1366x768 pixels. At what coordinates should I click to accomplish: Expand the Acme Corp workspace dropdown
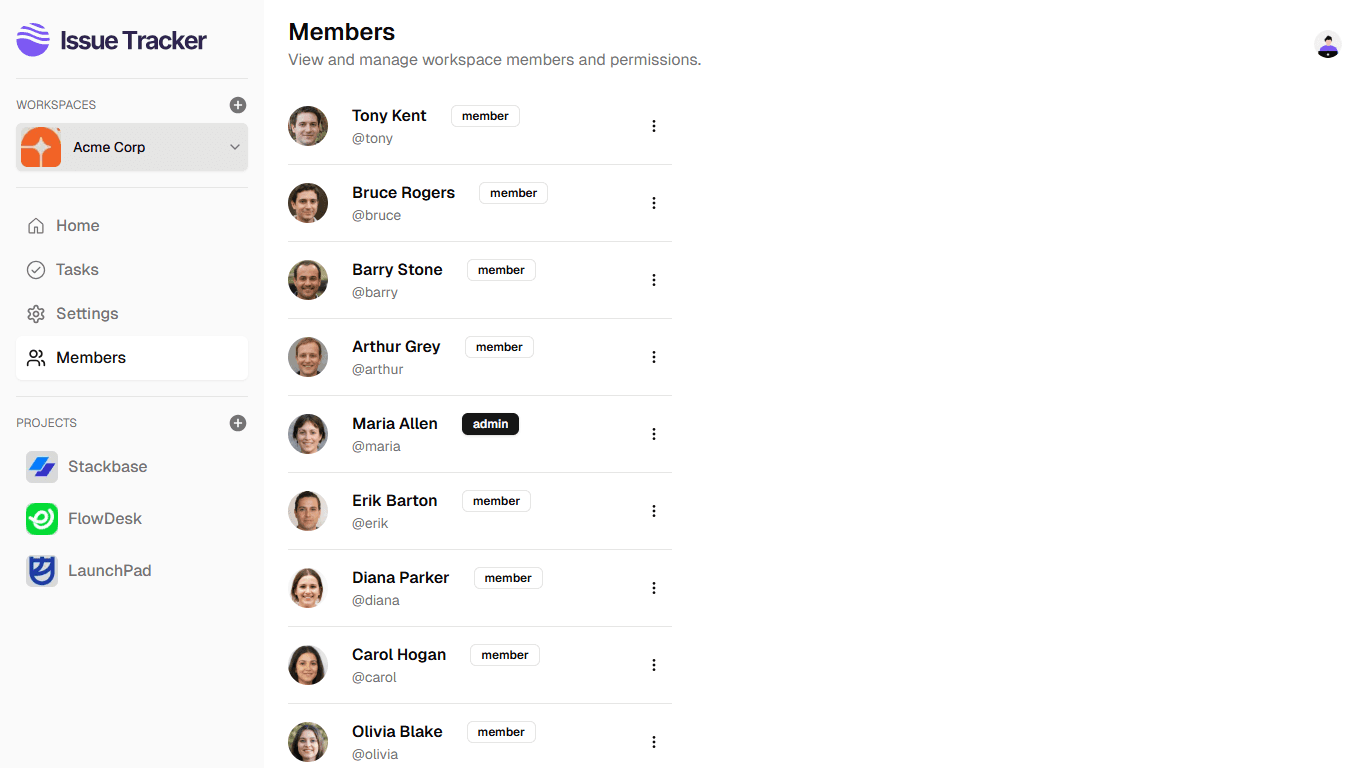tap(234, 146)
